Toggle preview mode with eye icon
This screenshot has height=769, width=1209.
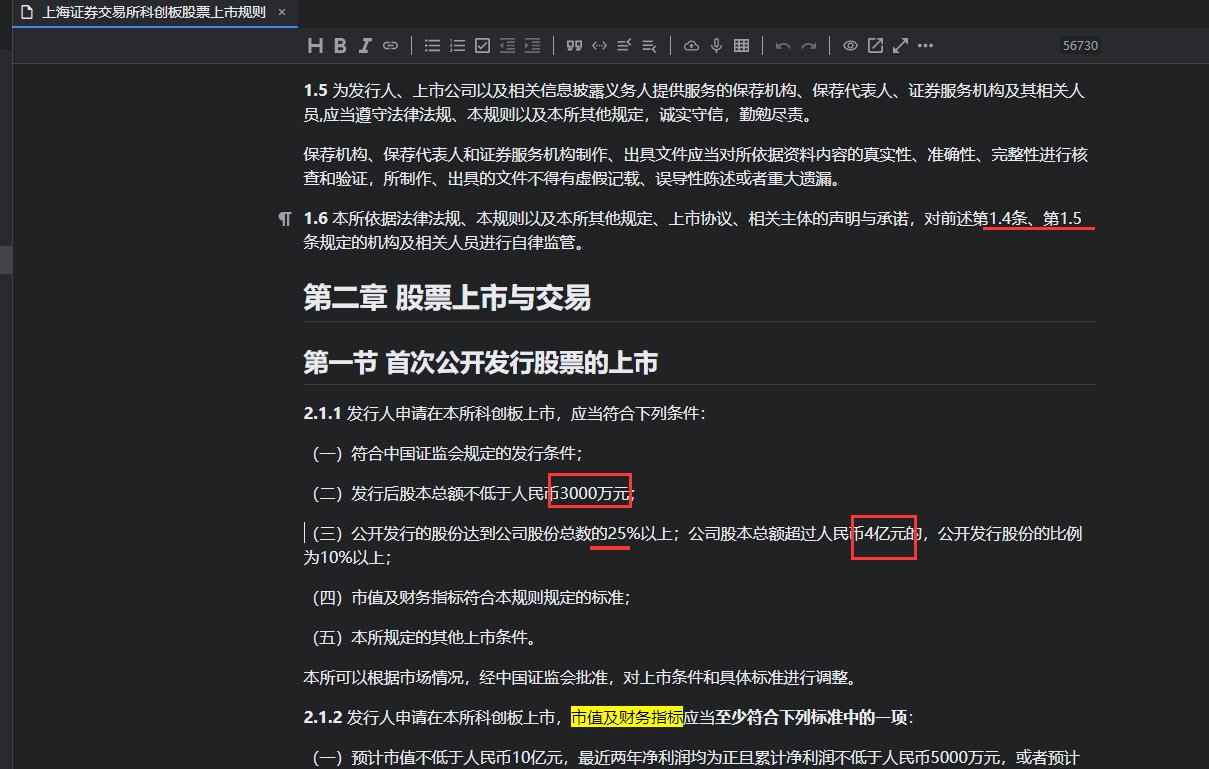pos(850,45)
